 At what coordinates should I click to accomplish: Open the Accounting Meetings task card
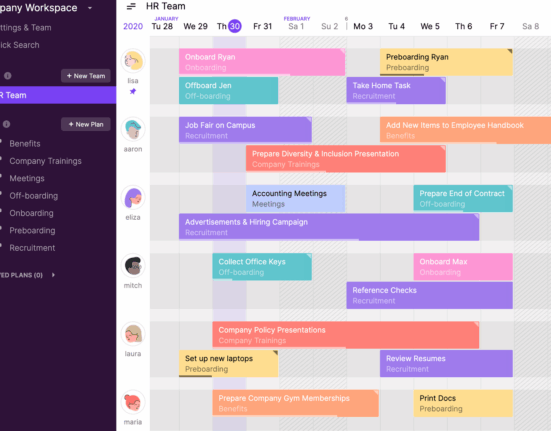[296, 198]
